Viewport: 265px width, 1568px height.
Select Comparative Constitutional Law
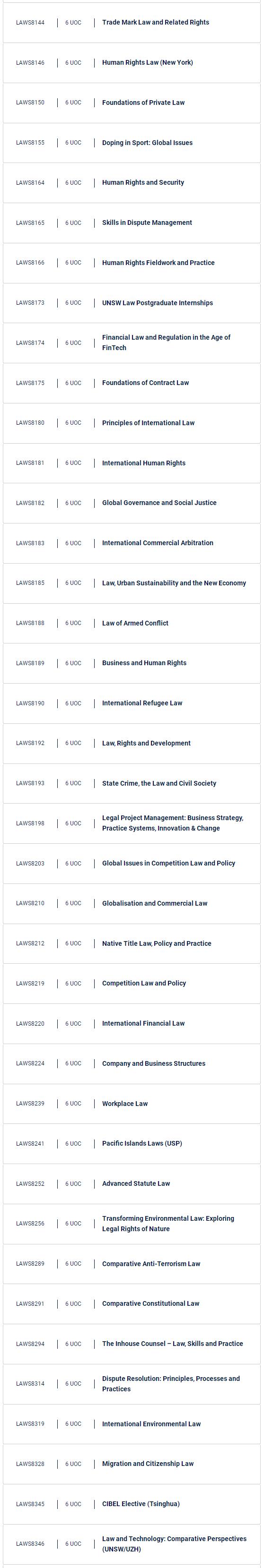132,1304
